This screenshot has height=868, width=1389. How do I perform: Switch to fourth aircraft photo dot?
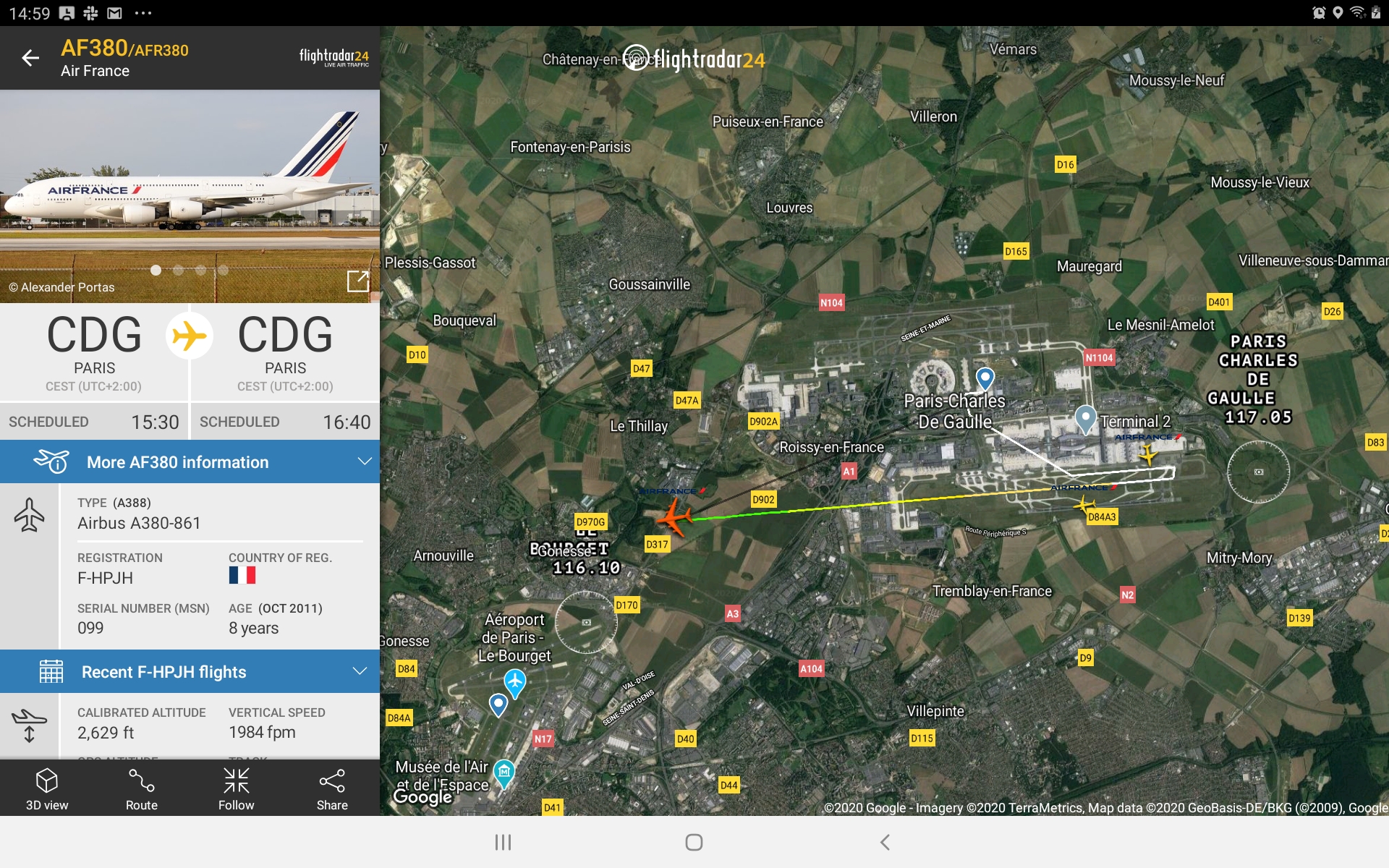pyautogui.click(x=223, y=270)
